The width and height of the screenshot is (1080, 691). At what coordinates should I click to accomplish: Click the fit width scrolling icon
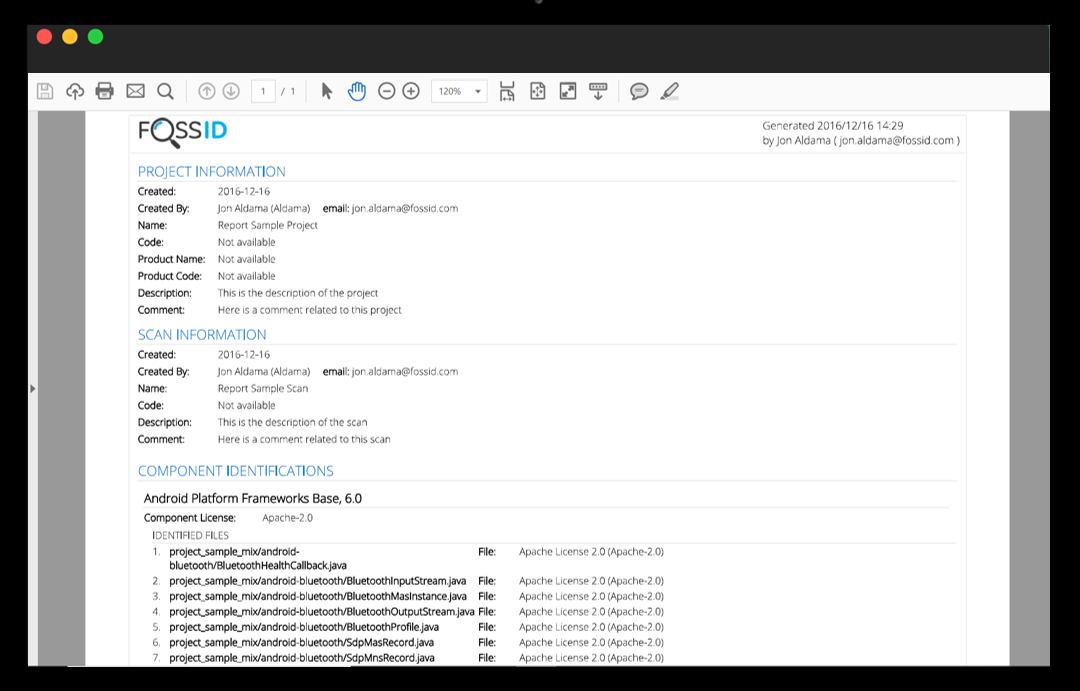point(507,91)
